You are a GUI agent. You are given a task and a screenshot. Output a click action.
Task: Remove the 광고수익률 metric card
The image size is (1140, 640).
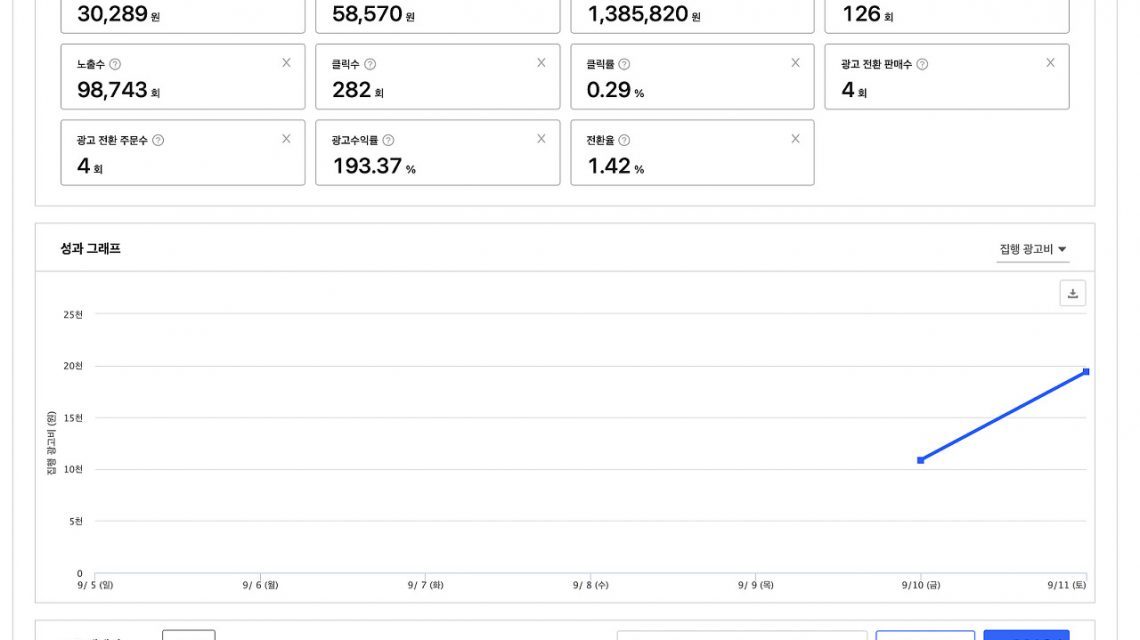(541, 139)
